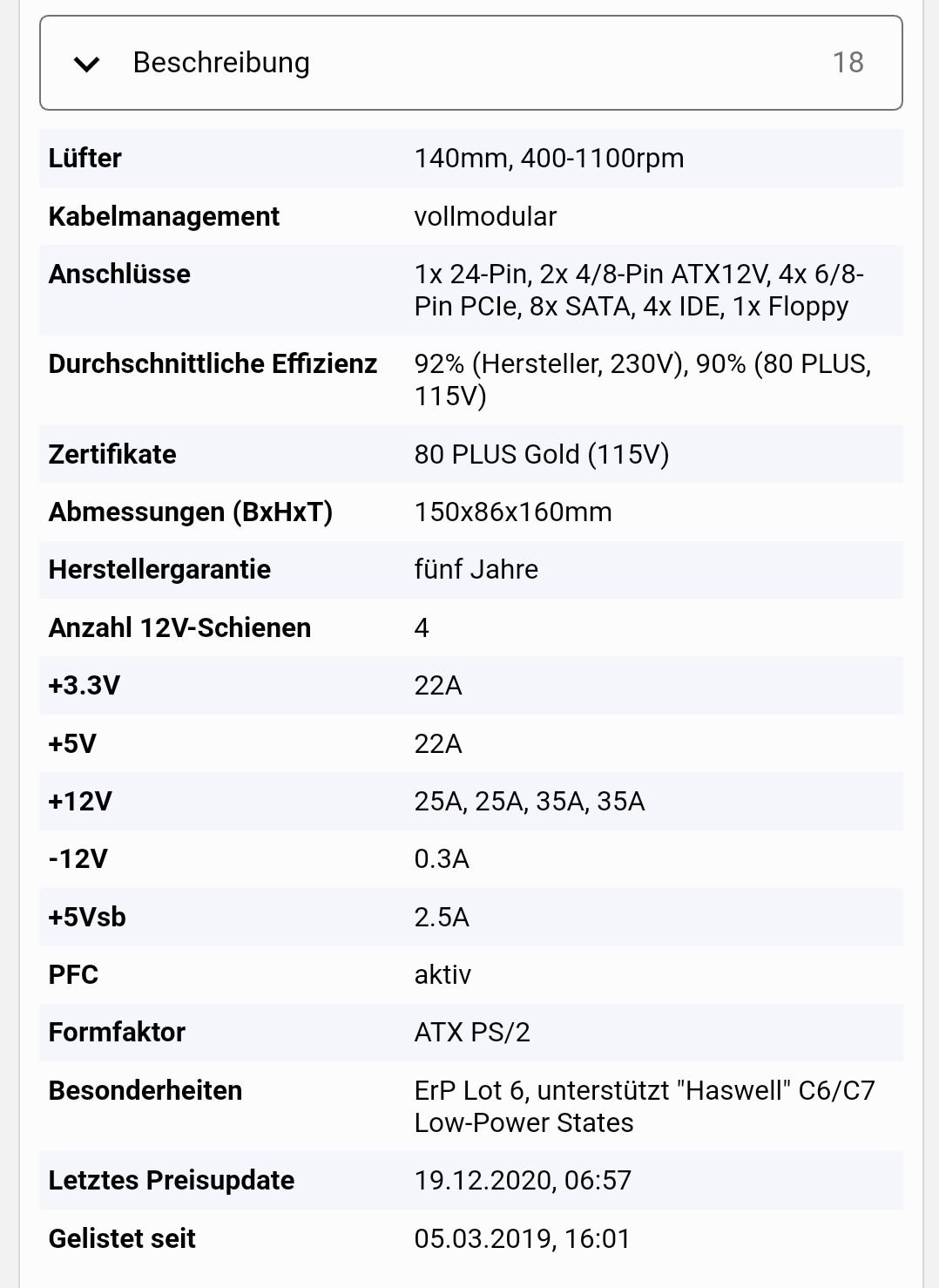
Task: Click the fünf Jahre warranty value
Action: (x=476, y=569)
